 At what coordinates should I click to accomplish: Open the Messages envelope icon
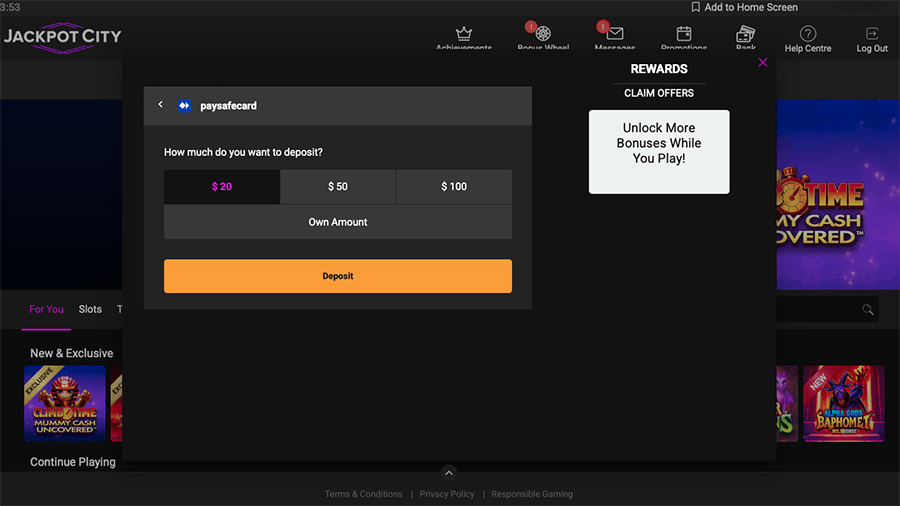point(615,33)
